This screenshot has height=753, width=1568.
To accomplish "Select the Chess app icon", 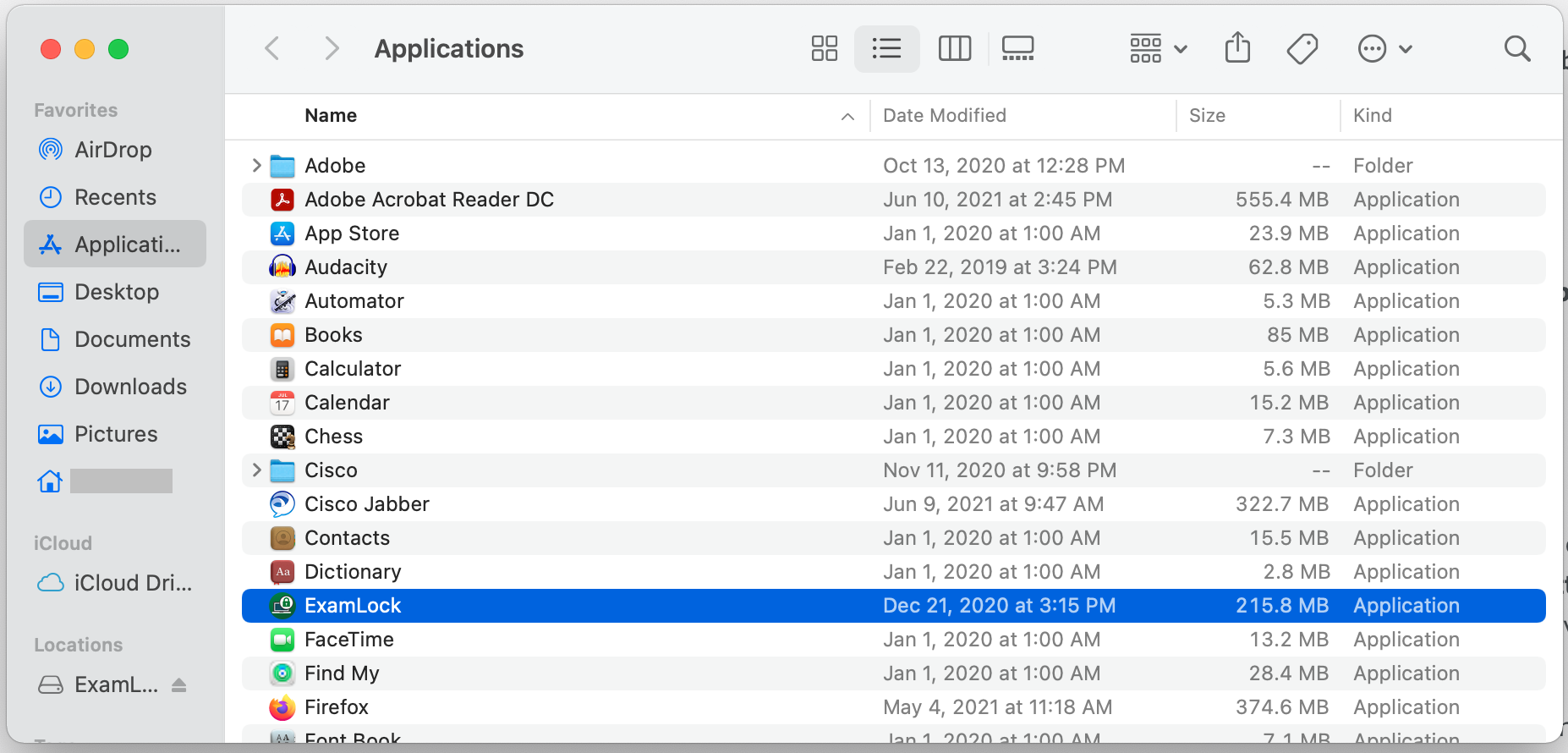I will 282,437.
